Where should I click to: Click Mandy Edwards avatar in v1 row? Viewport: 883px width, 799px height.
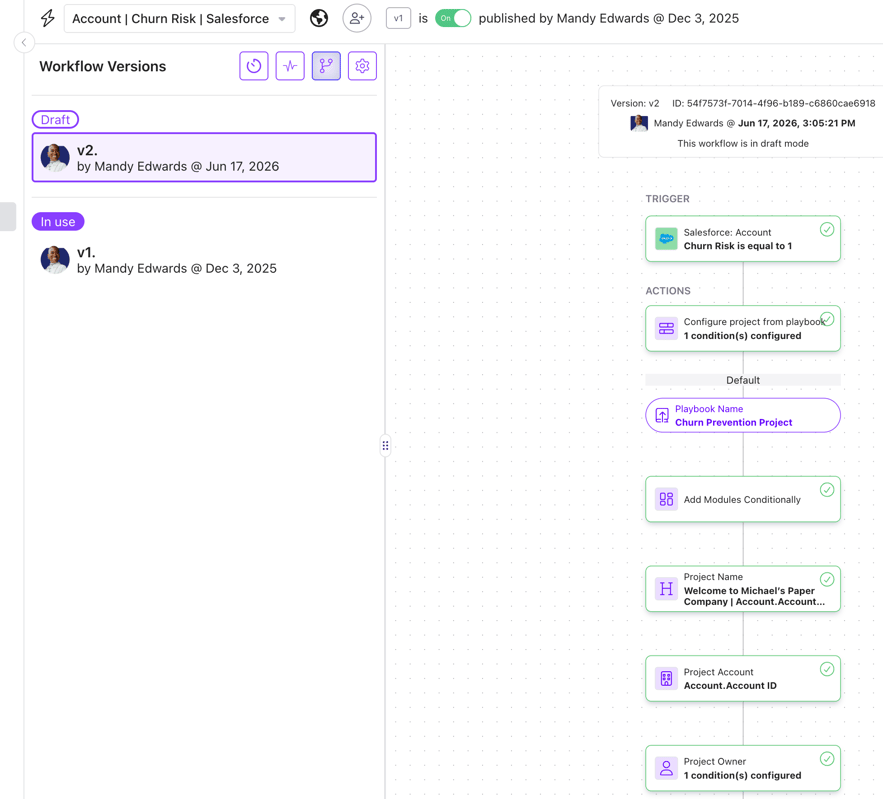pyautogui.click(x=55, y=260)
